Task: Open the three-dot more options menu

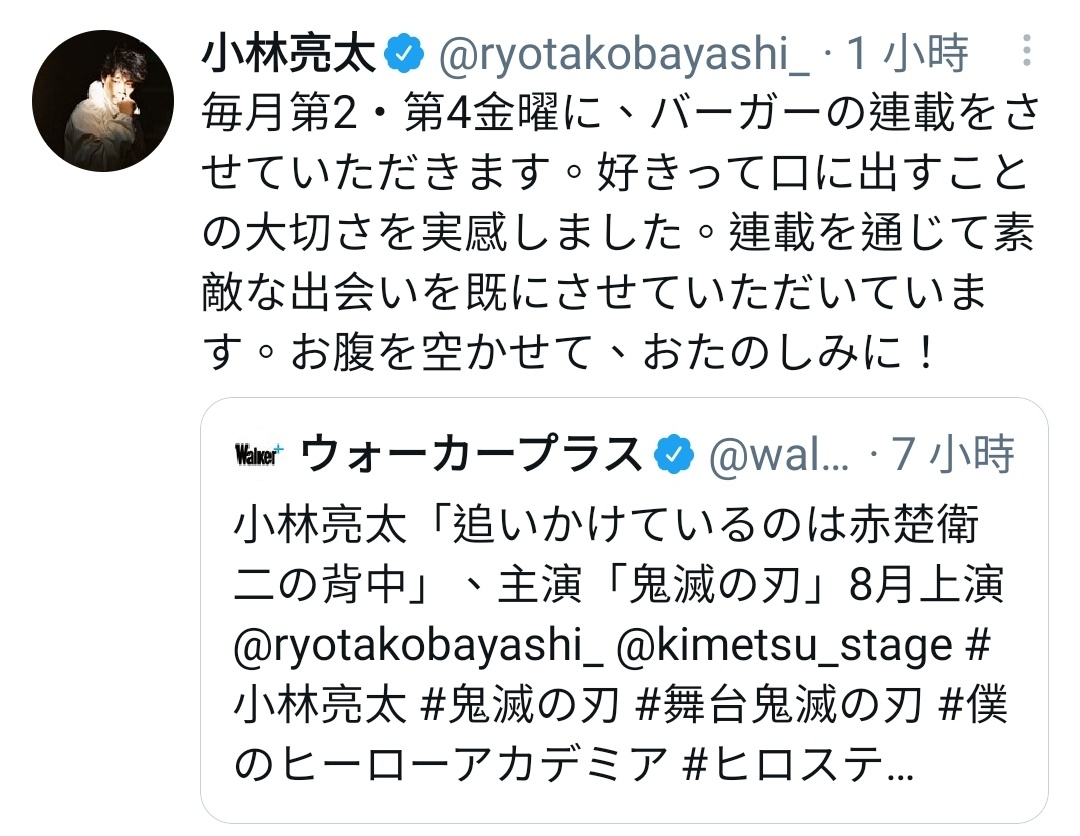Action: [1026, 51]
